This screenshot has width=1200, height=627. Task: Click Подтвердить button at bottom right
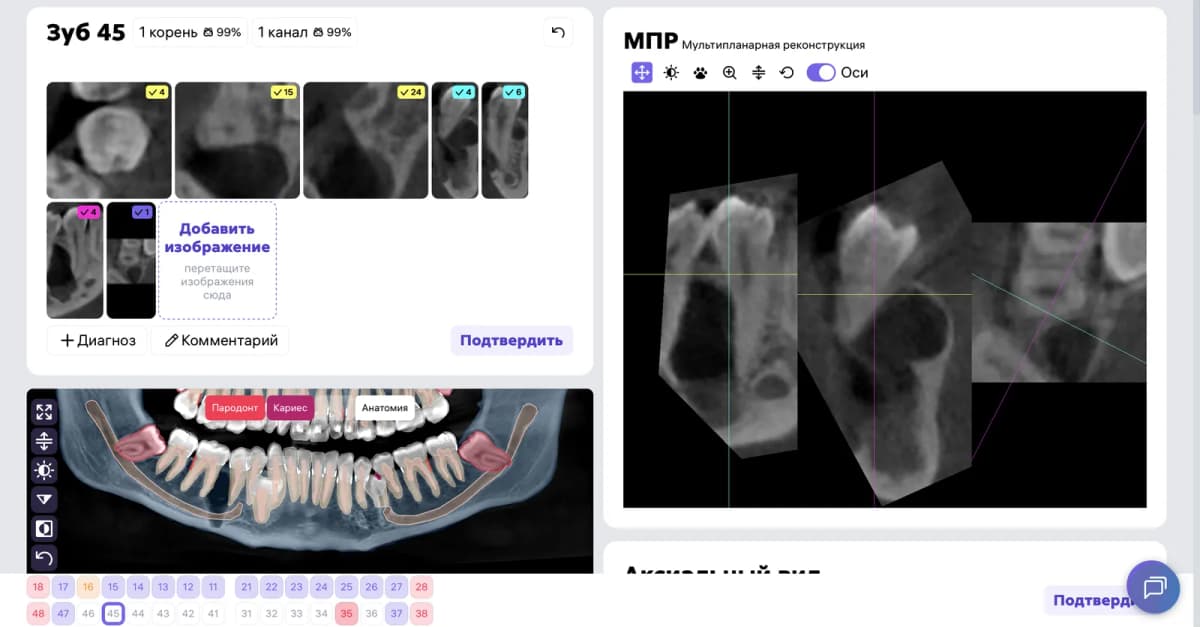(1093, 600)
